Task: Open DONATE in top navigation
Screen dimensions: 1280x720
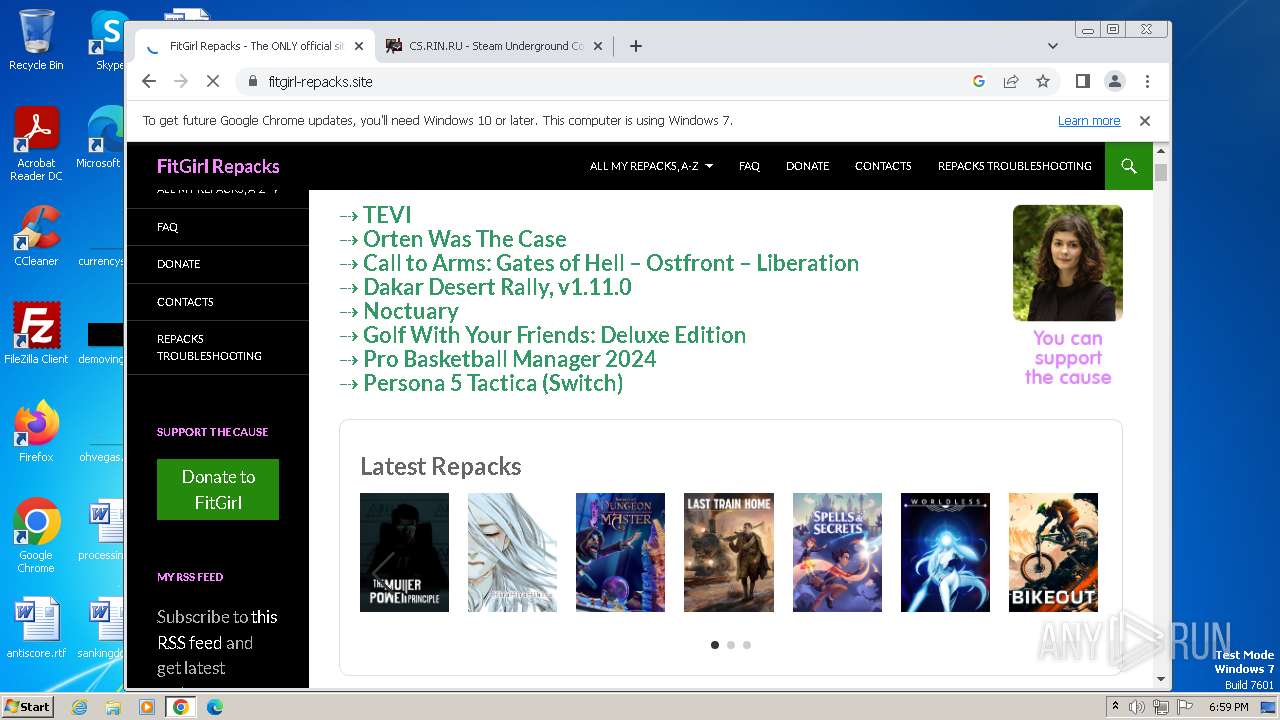Action: [807, 166]
